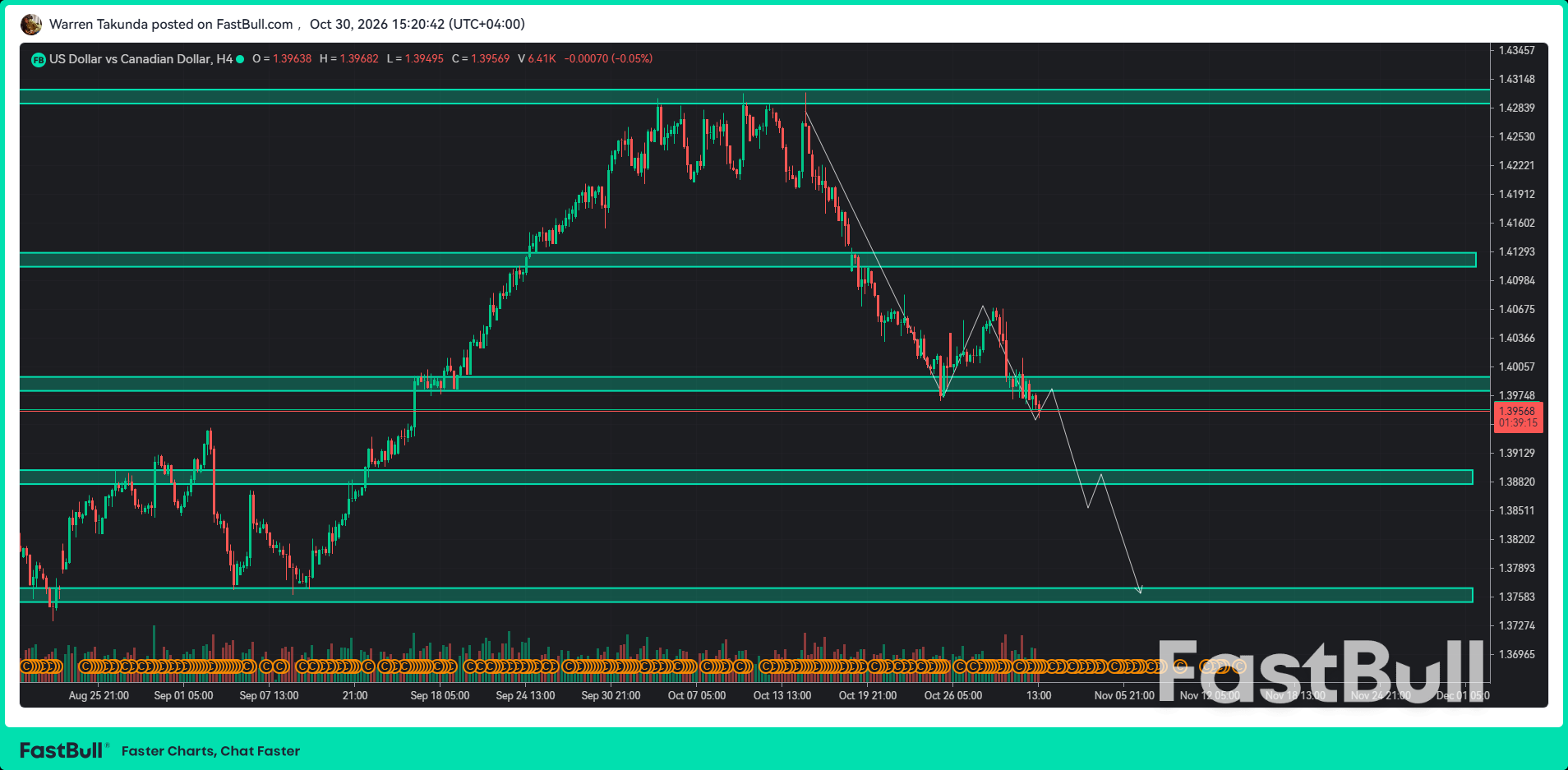The image size is (1568, 770).
Task: Click price axis label 1.41602
Action: 1516,223
